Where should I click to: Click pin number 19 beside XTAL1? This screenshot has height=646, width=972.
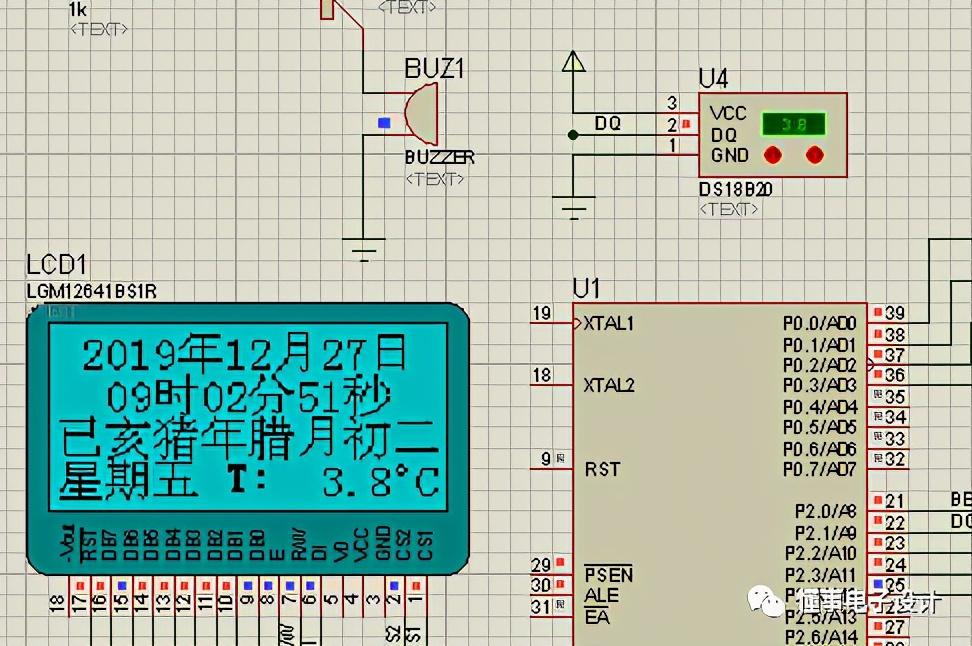(542, 313)
